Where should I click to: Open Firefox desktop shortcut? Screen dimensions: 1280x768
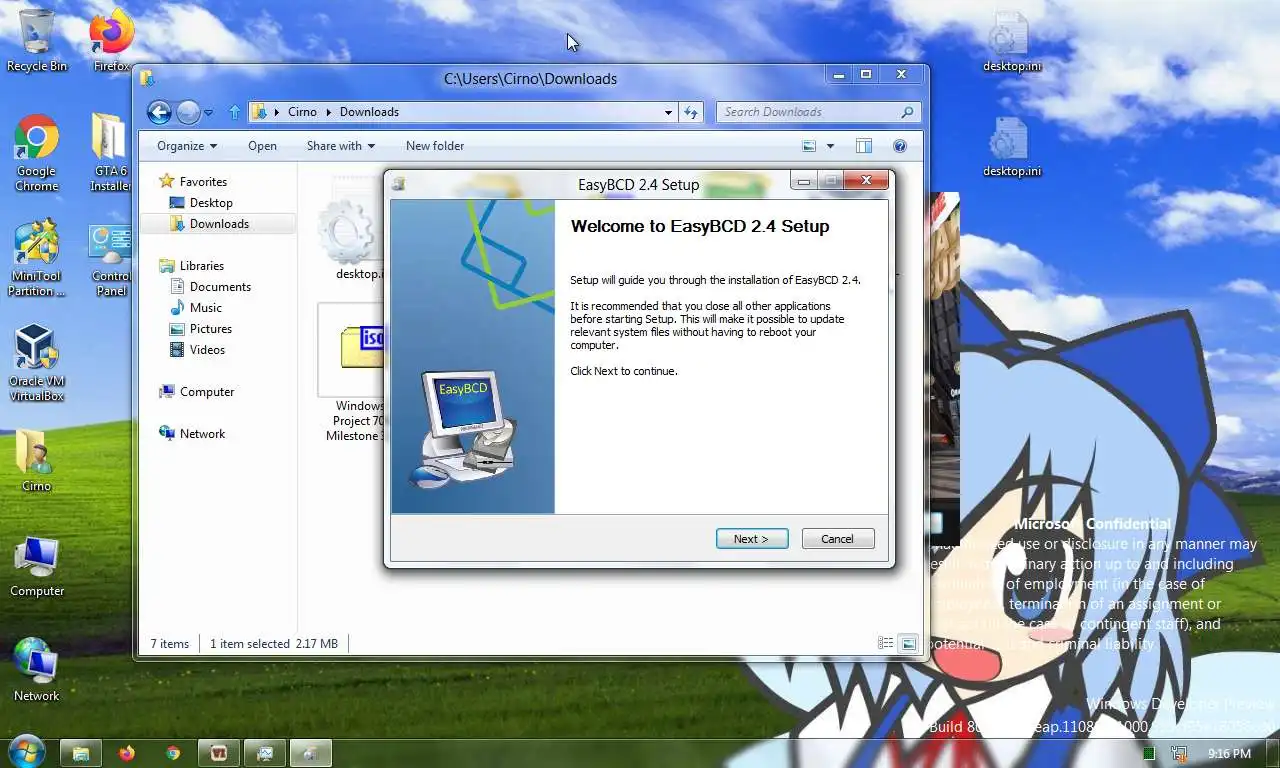pyautogui.click(x=111, y=40)
